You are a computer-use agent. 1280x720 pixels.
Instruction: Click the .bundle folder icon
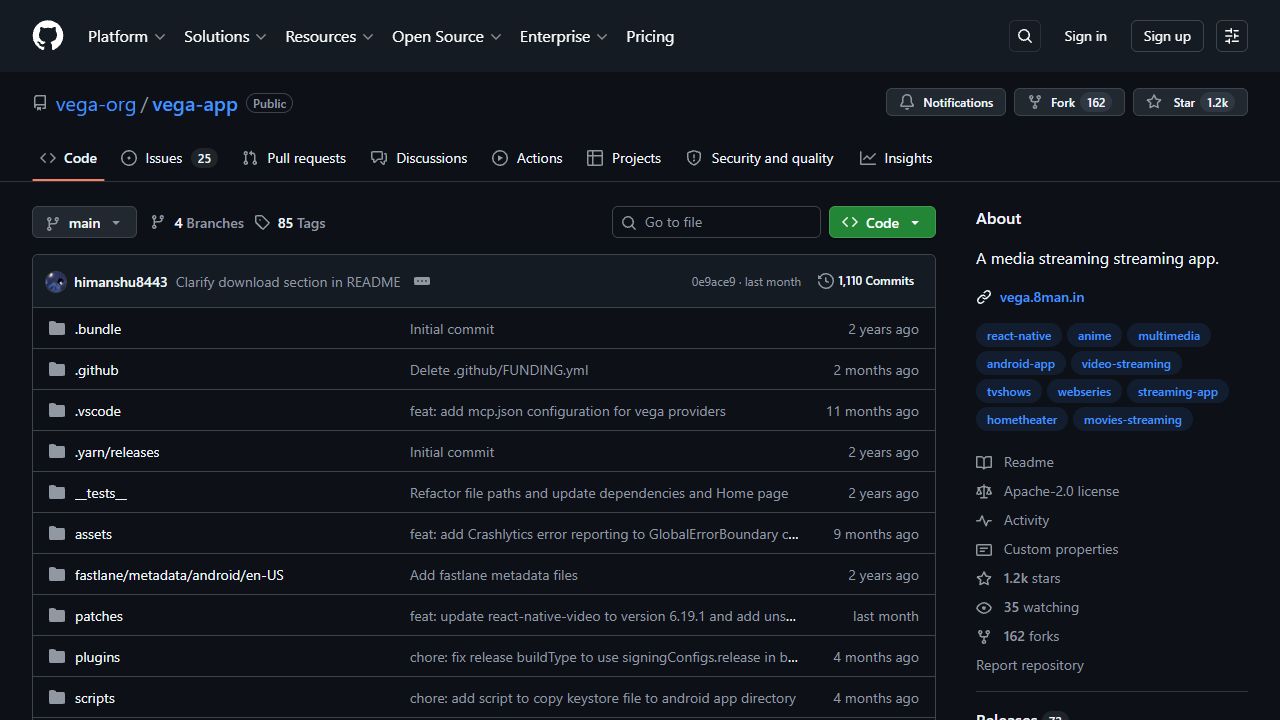pos(57,329)
